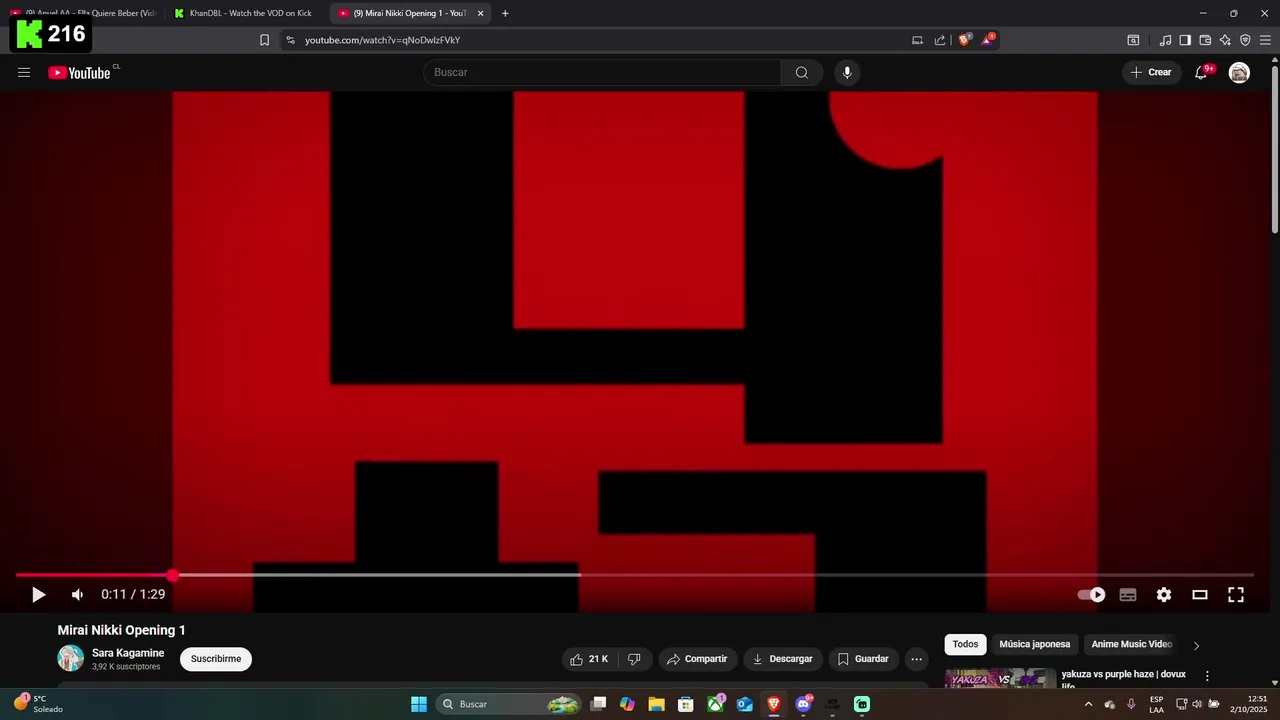This screenshot has width=1280, height=720.
Task: Select the Música japonesa filter chip
Action: tap(1034, 644)
